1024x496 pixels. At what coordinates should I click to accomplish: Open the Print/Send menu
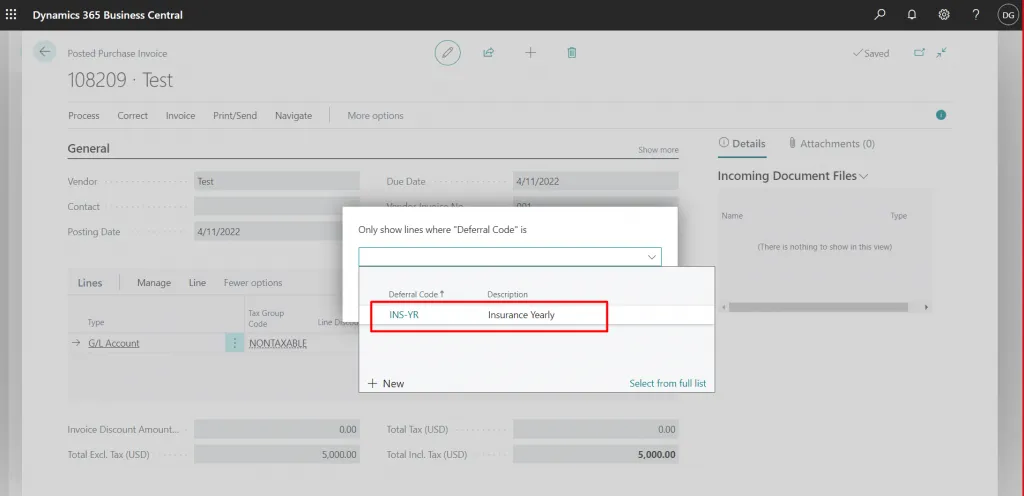[234, 116]
